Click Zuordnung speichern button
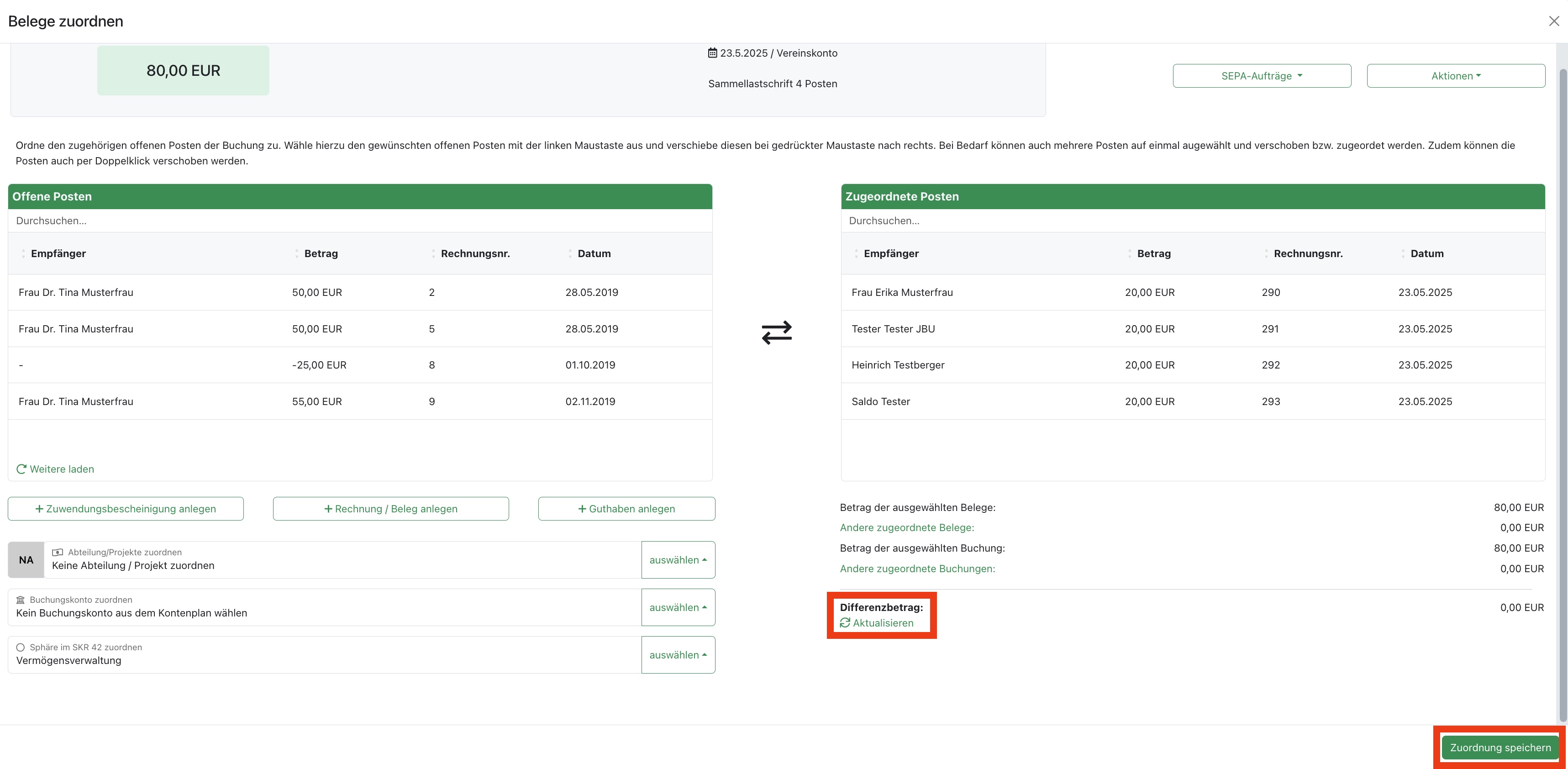The height and width of the screenshot is (769, 1568). coord(1500,747)
